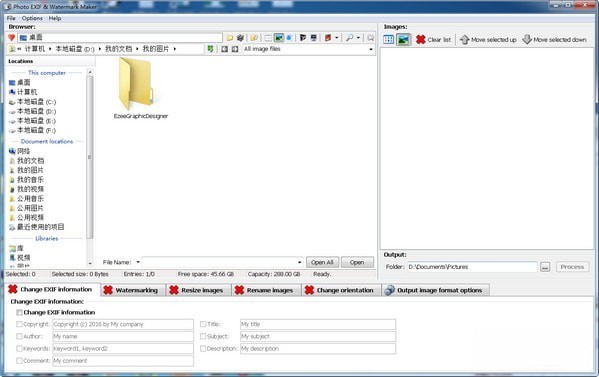Click the output Folder path field

click(472, 267)
